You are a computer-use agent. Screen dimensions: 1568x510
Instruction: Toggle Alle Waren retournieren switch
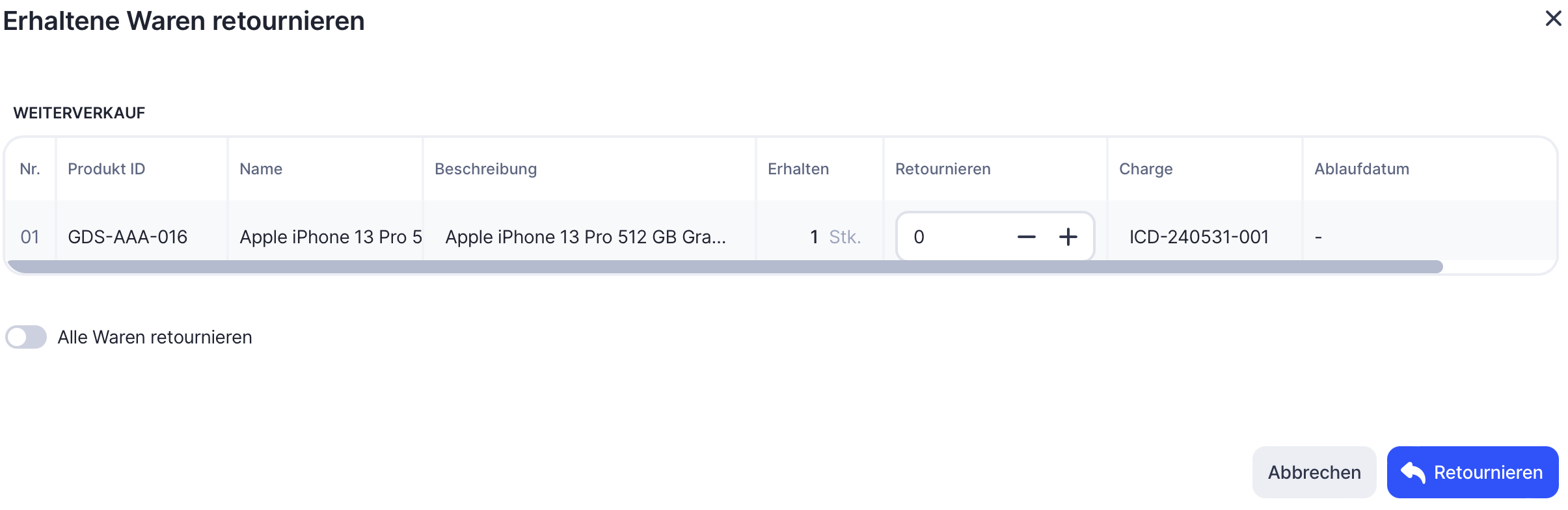[x=26, y=337]
